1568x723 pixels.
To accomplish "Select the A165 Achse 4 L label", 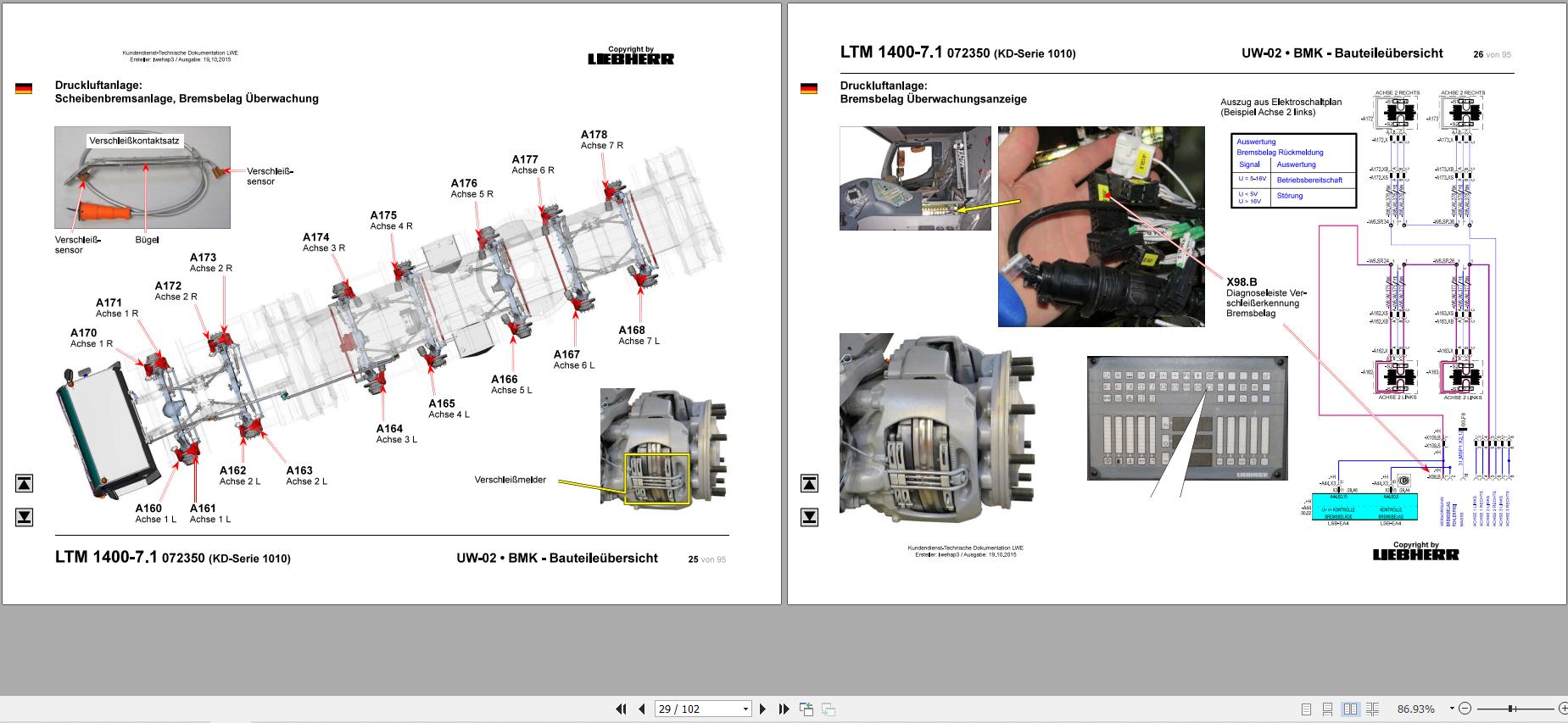I will pos(449,409).
